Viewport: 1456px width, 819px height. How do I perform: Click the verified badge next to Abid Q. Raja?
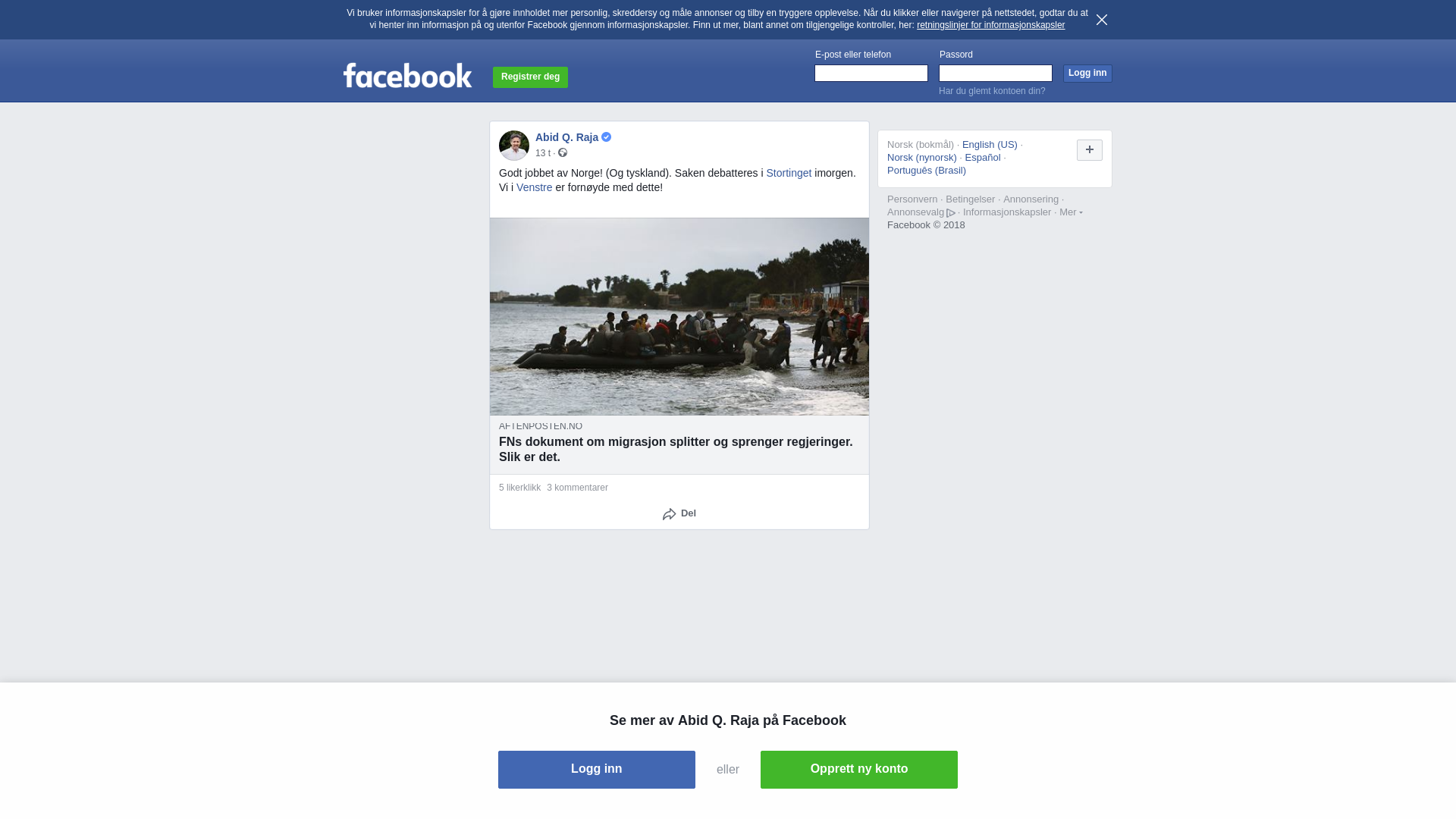click(x=607, y=137)
